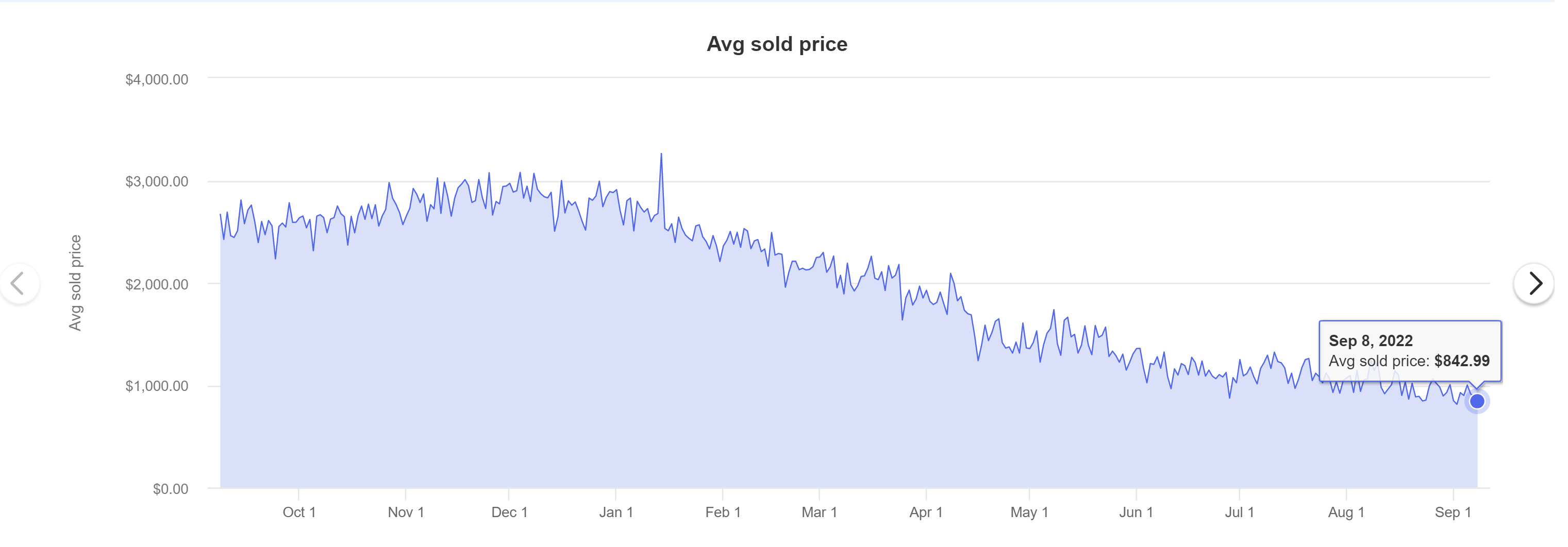Click the chart title Avg sold price
Screen dimensions: 1568x547
(777, 43)
